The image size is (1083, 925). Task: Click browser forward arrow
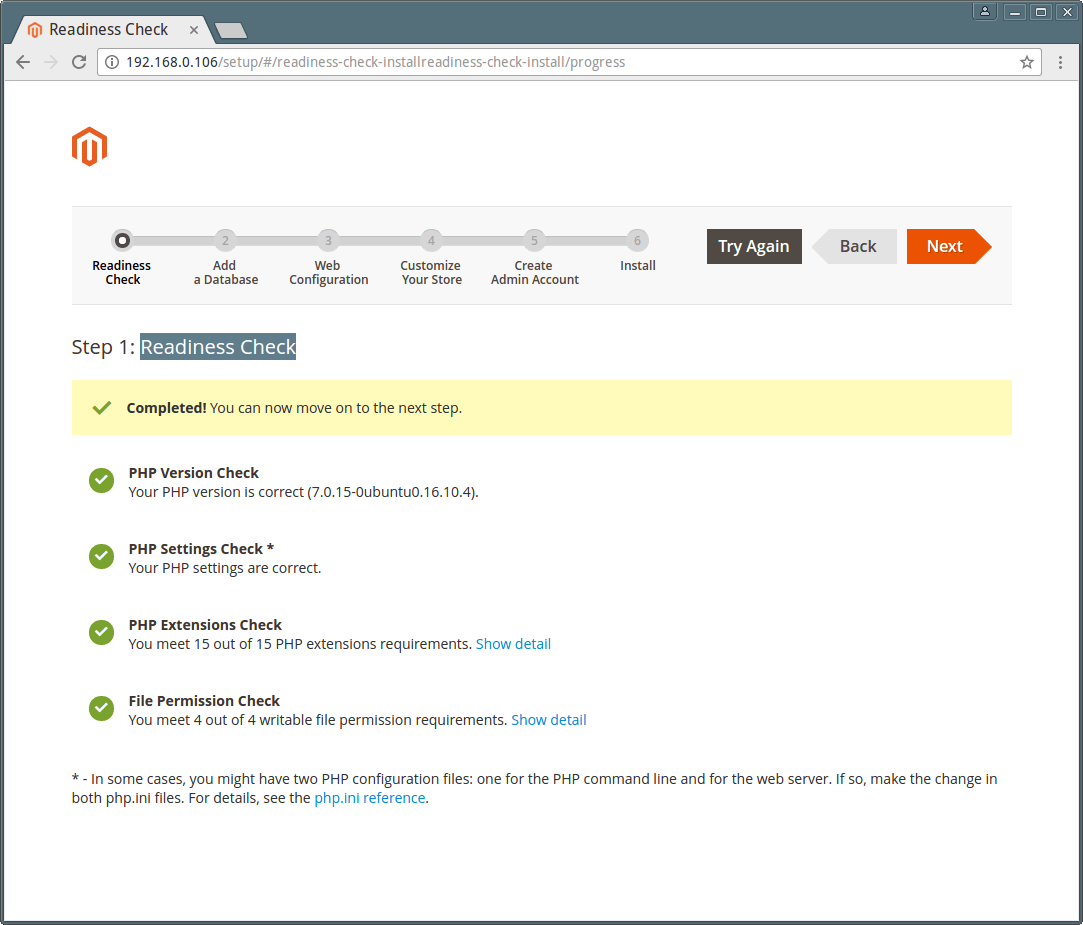(x=51, y=62)
